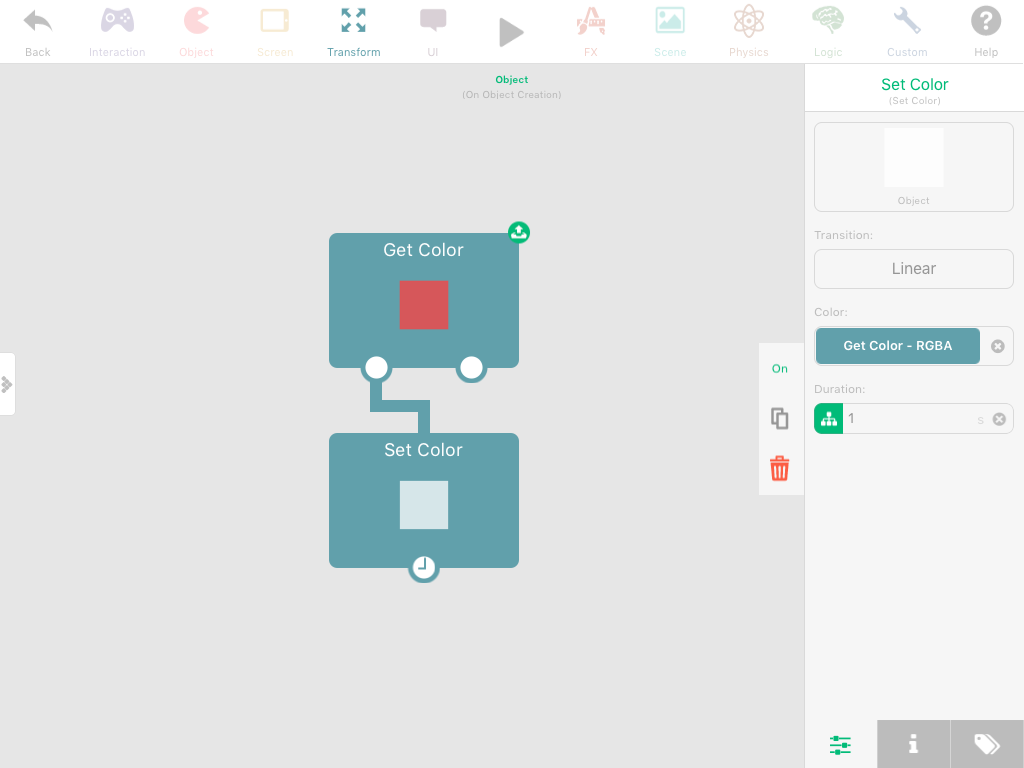Open the Custom wrench category
The width and height of the screenshot is (1024, 768).
(907, 22)
